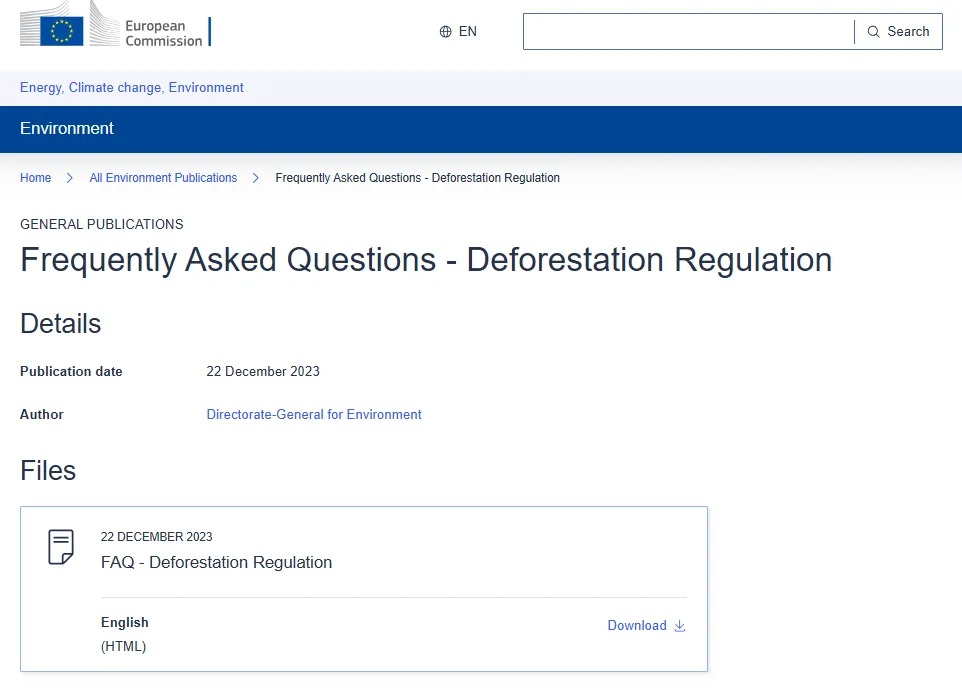The image size is (962, 691).
Task: Download the English HTML file
Action: tap(637, 626)
